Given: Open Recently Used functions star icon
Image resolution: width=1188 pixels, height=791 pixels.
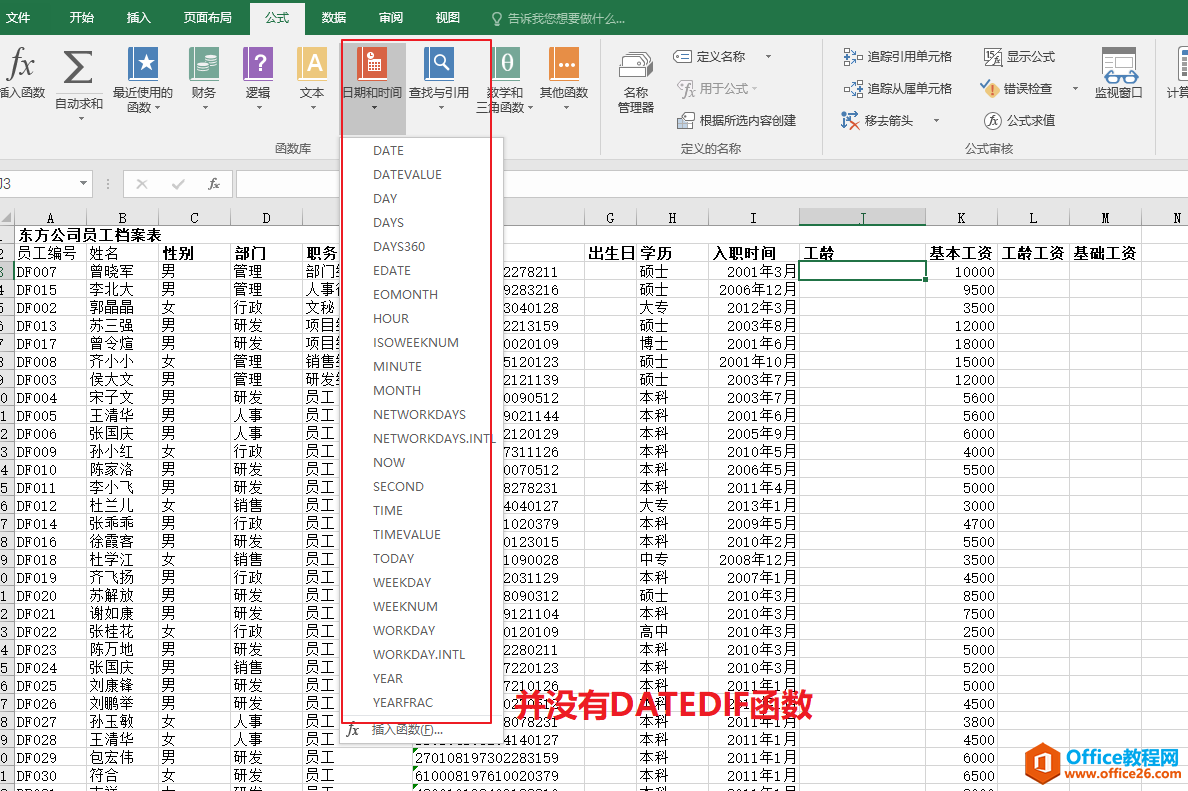Looking at the screenshot, I should click(142, 64).
